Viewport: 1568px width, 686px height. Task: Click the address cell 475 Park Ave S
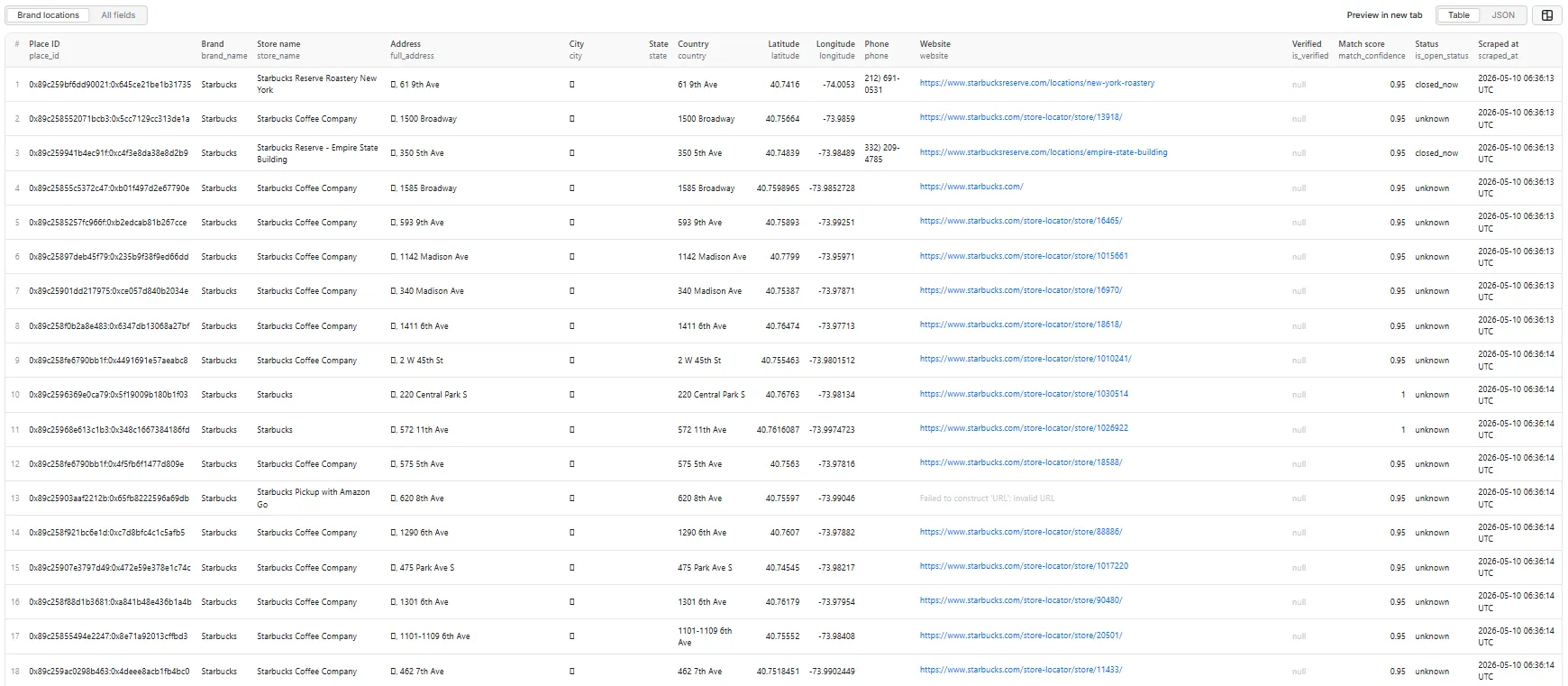click(x=423, y=568)
